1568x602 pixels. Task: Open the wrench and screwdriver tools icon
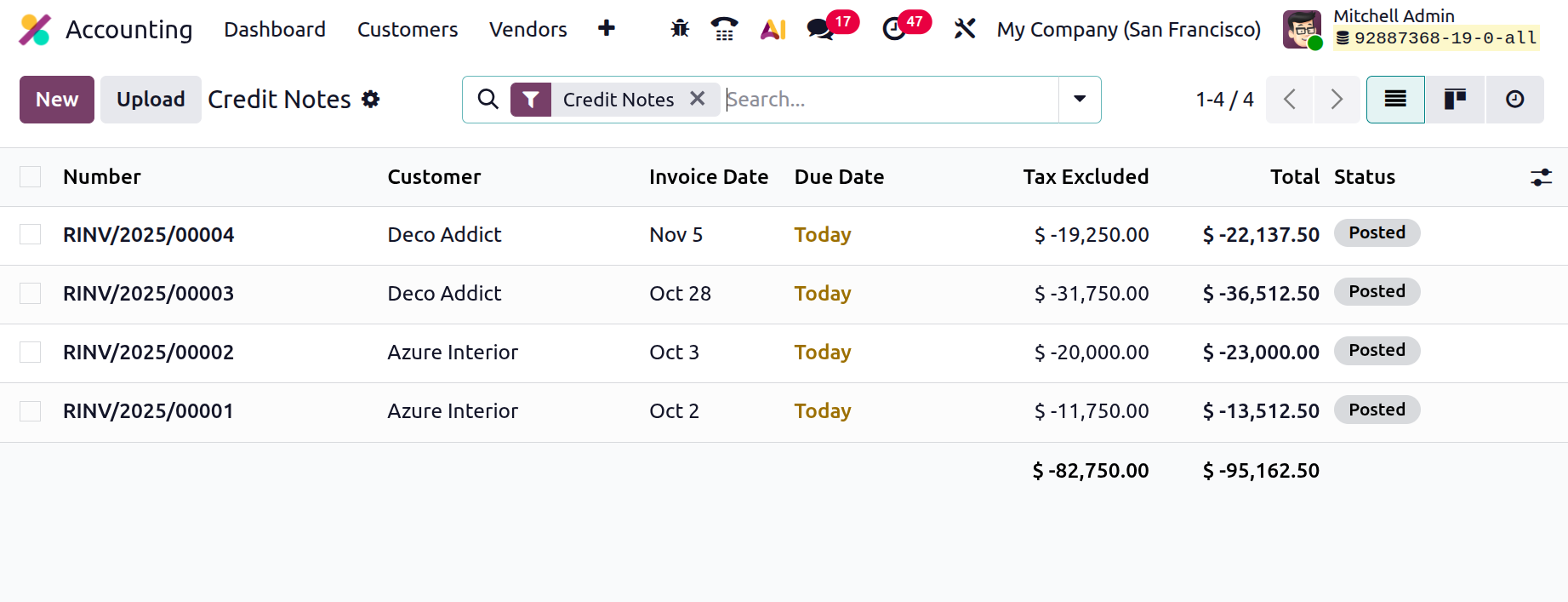point(964,29)
